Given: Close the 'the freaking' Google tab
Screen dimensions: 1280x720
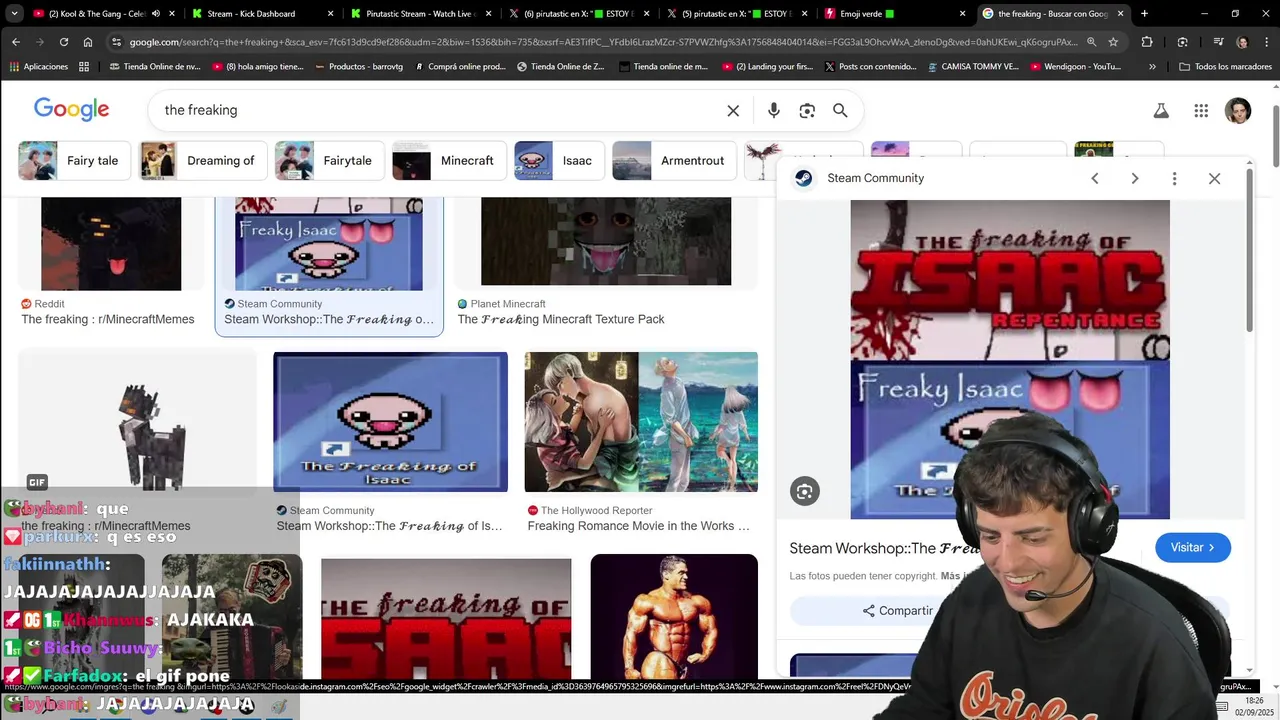Looking at the screenshot, I should click(1120, 14).
